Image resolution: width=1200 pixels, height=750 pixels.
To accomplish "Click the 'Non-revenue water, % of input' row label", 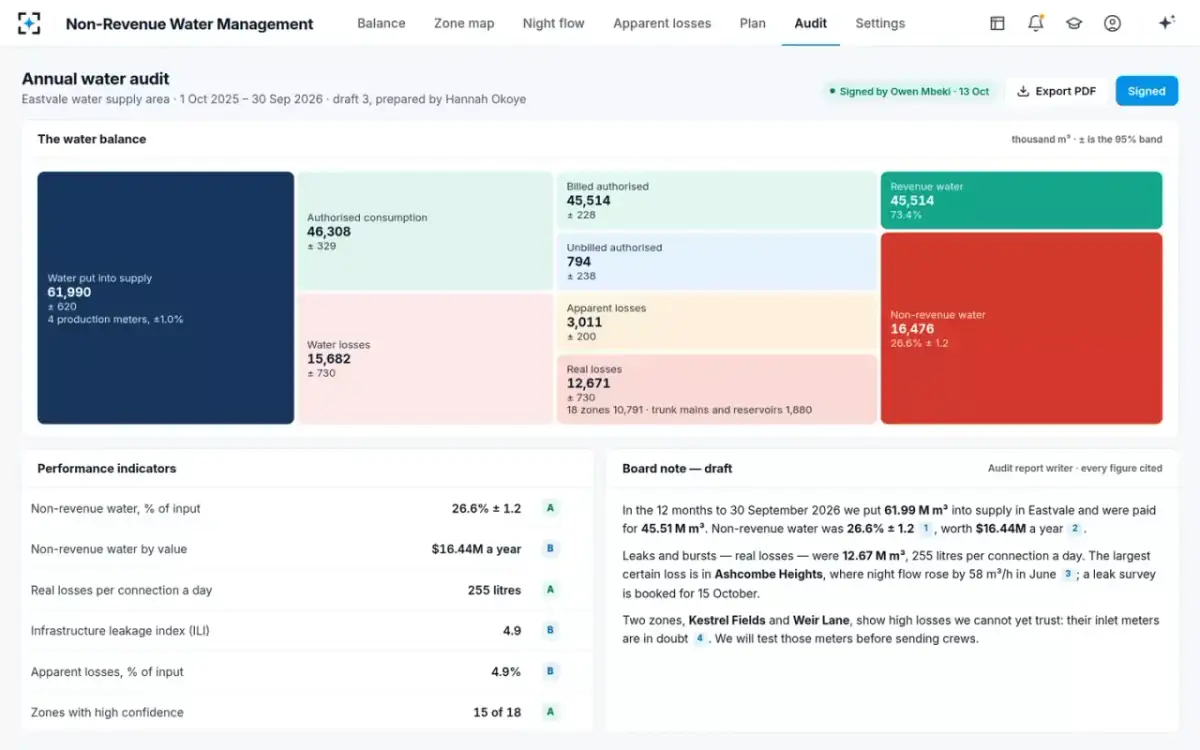I will [x=115, y=508].
